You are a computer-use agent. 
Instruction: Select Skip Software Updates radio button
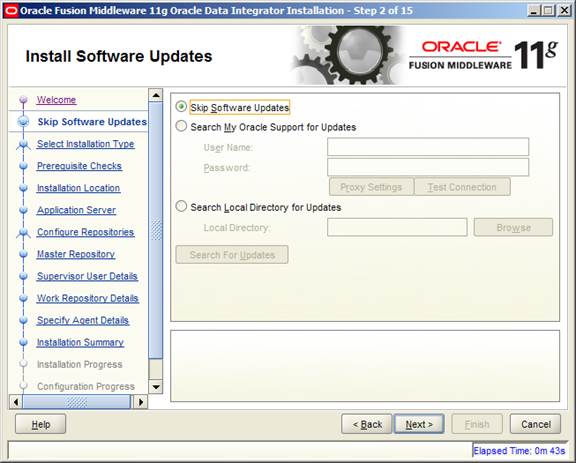[x=181, y=107]
